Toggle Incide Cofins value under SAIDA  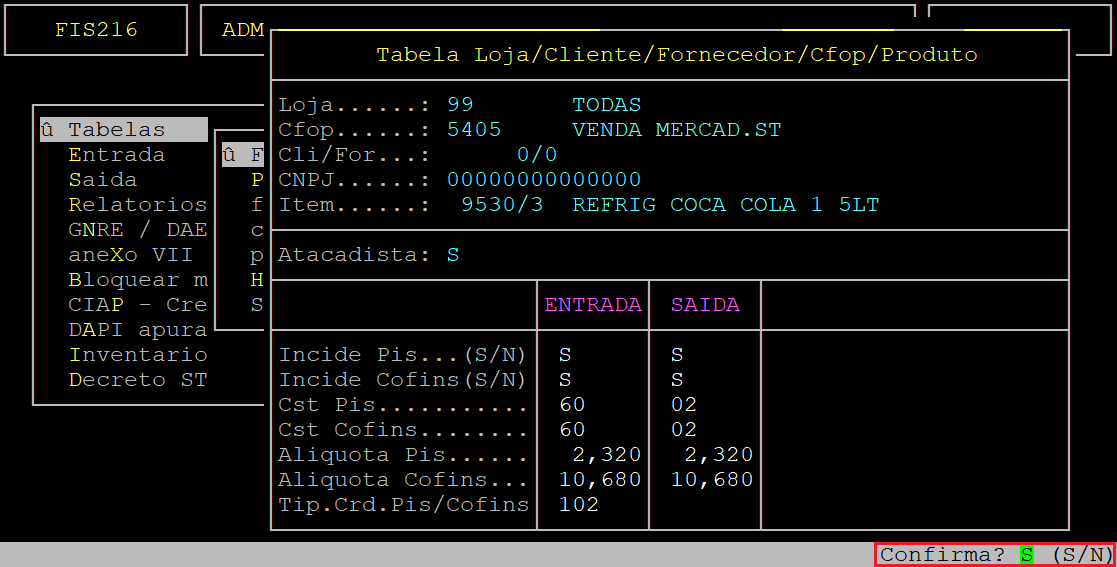point(677,380)
